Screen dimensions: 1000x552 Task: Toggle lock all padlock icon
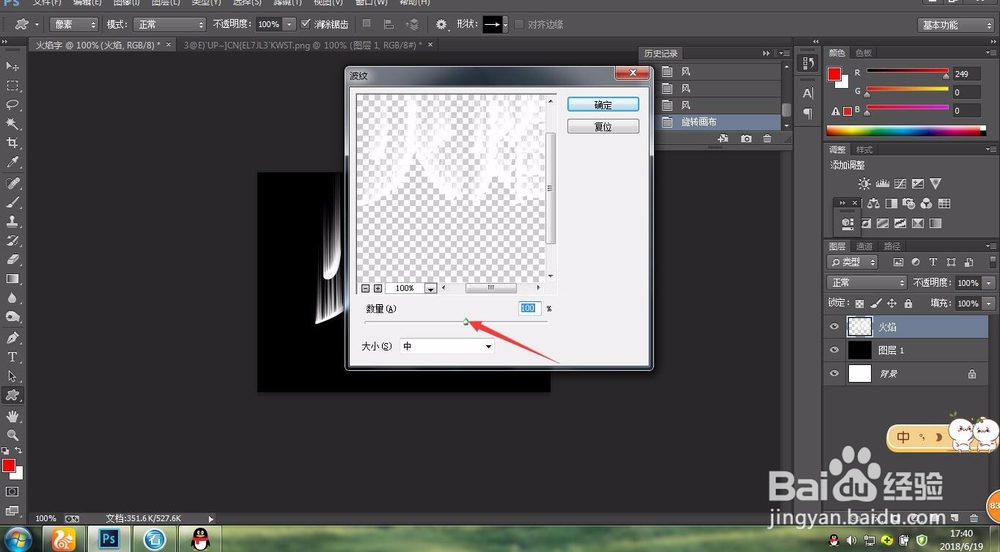pos(908,303)
